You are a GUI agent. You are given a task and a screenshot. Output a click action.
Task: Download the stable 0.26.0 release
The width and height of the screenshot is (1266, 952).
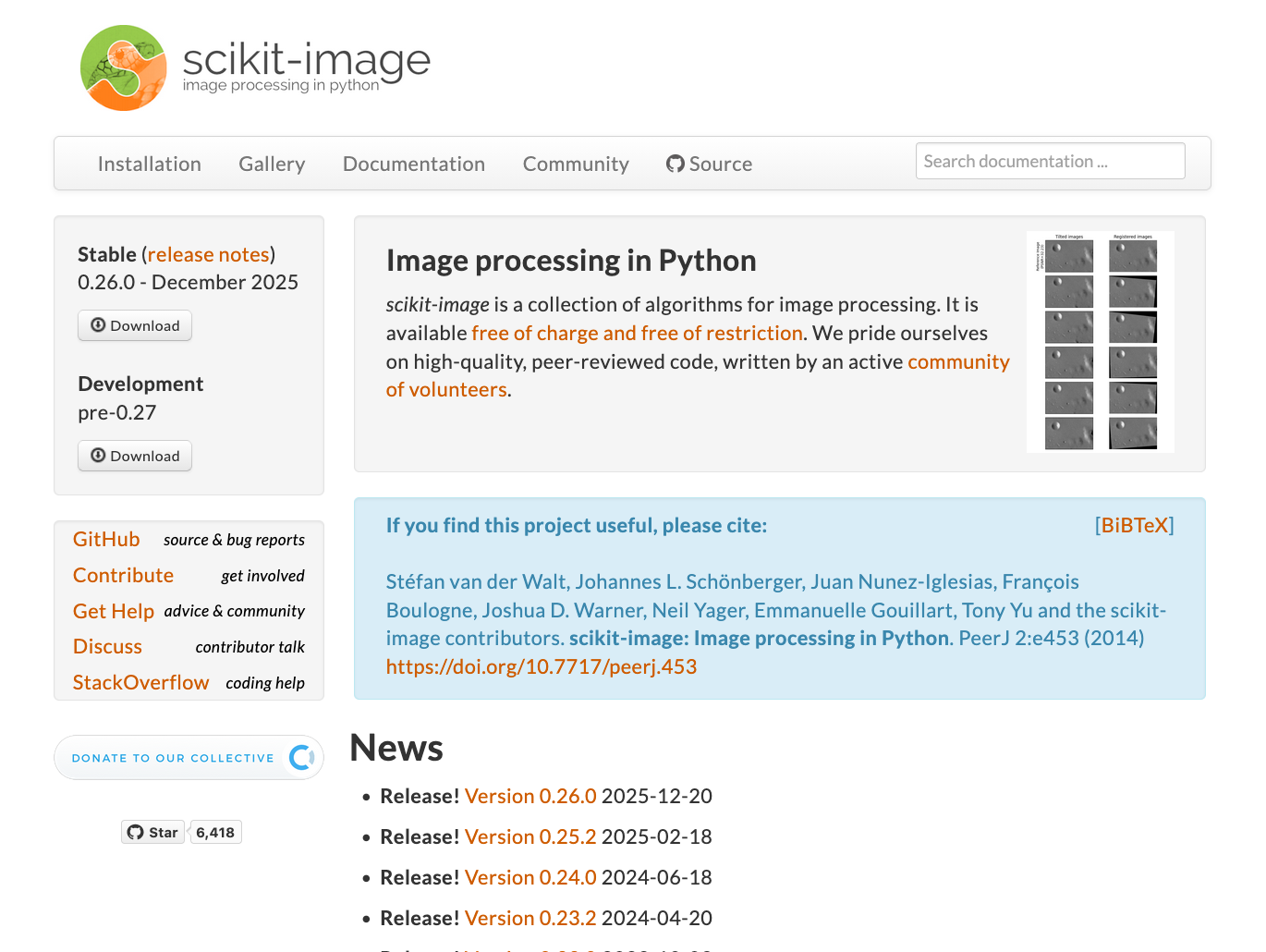point(135,325)
